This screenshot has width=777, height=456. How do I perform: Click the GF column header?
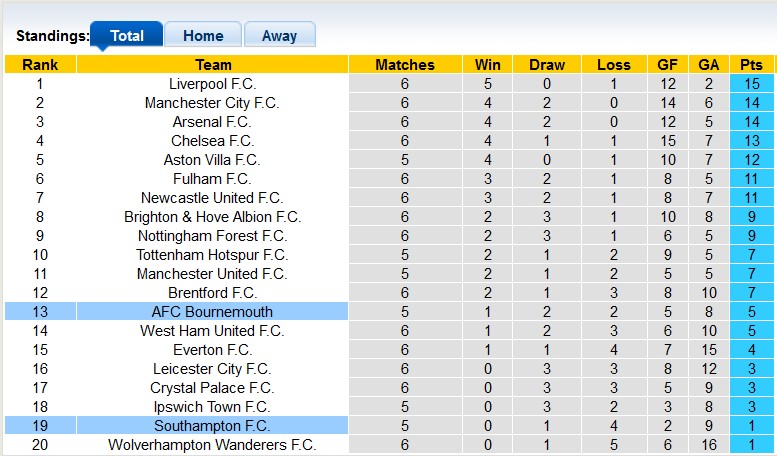click(x=667, y=65)
